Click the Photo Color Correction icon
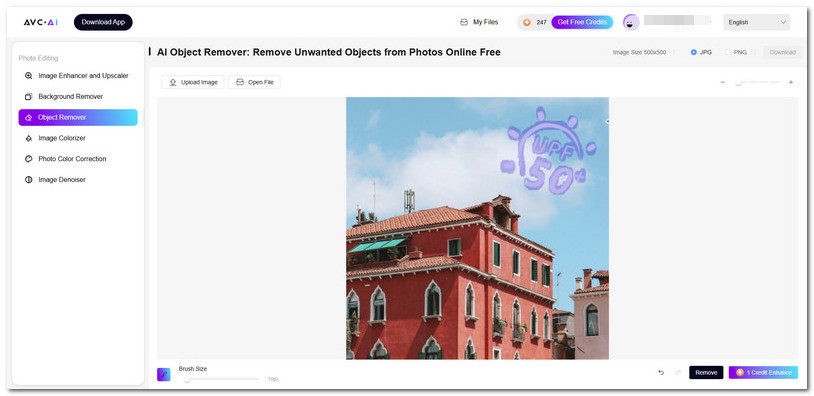Viewport: 814px width, 396px height. pos(29,159)
